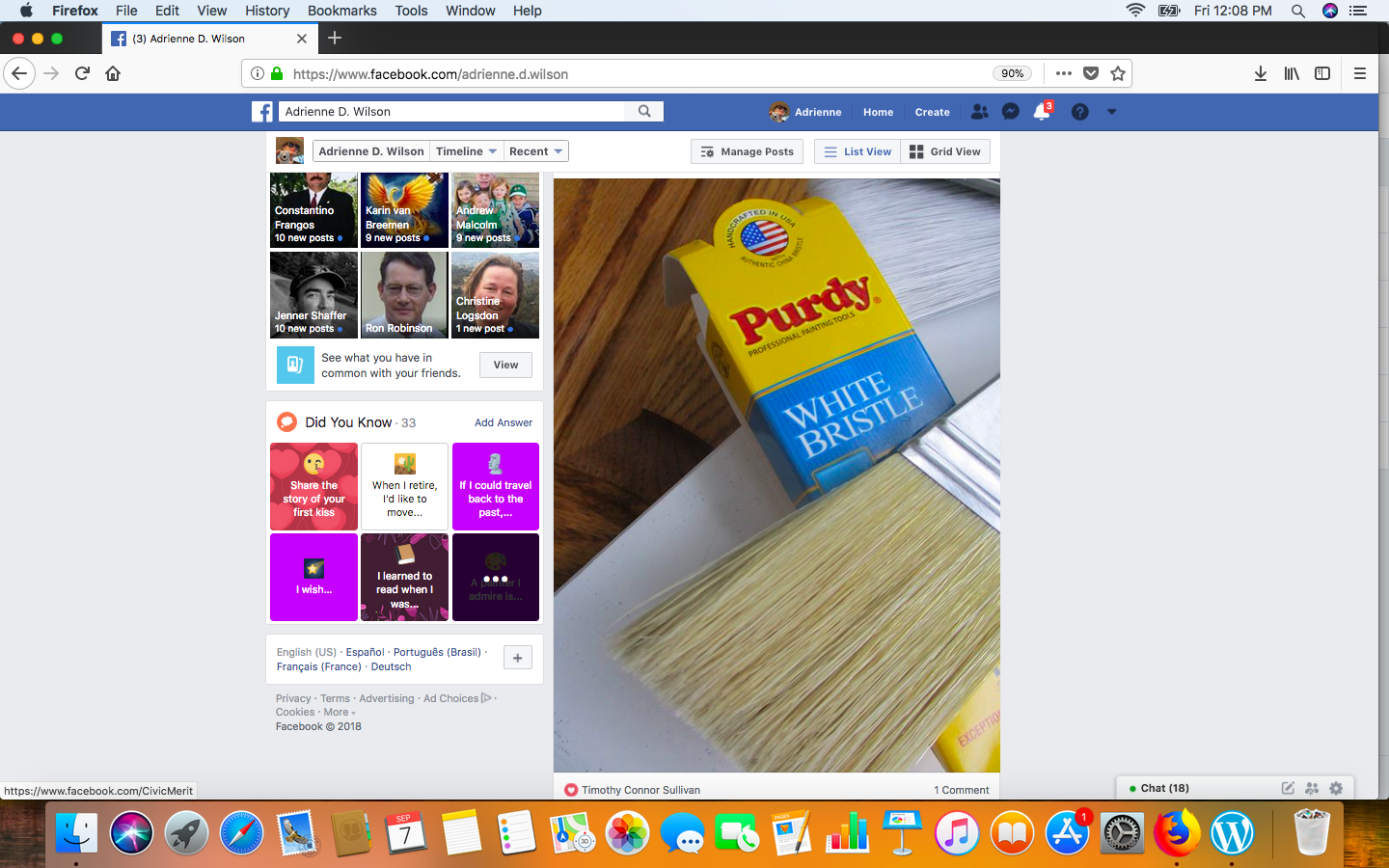1389x868 pixels.
Task: Click the Facebook home logo
Action: (x=261, y=112)
